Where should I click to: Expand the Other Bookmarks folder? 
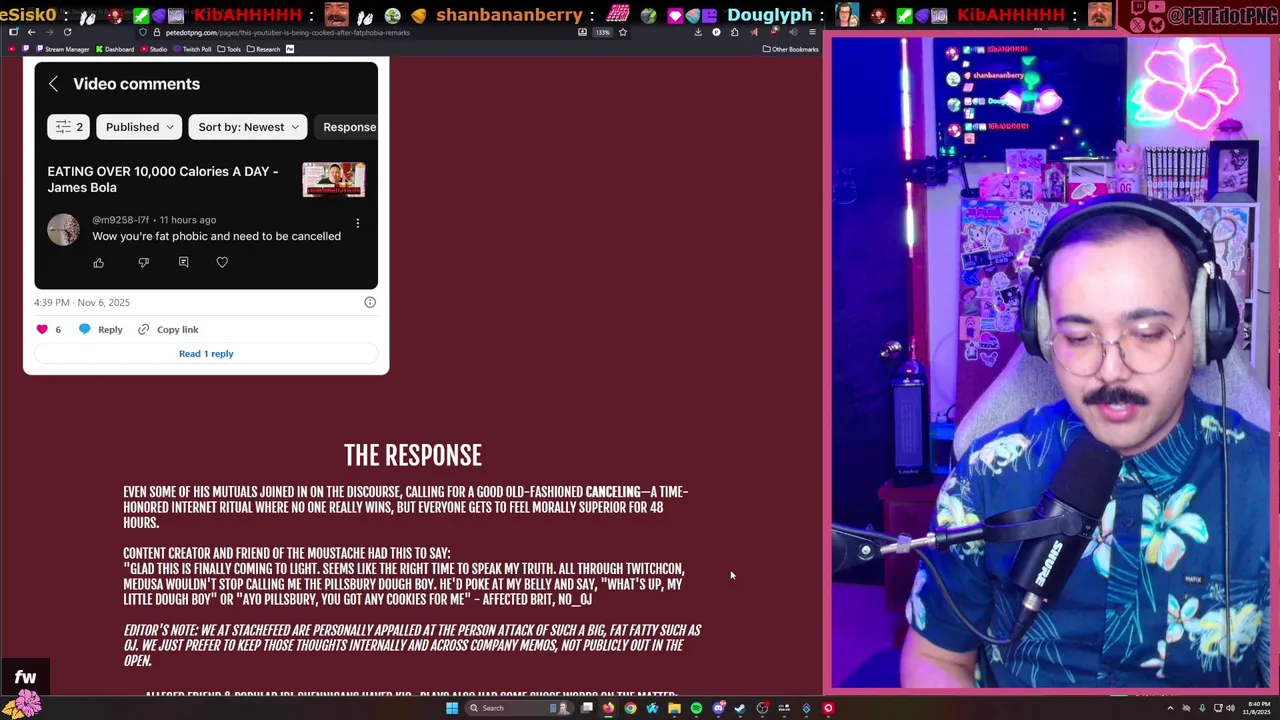coord(791,49)
